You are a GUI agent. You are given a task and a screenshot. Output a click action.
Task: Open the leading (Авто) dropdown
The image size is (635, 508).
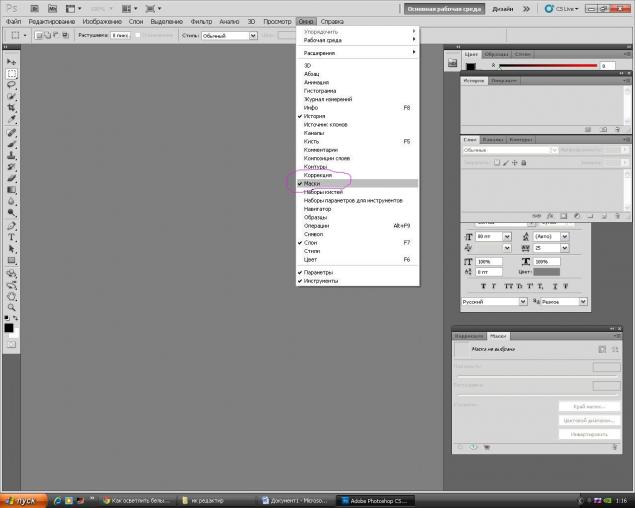click(x=565, y=236)
